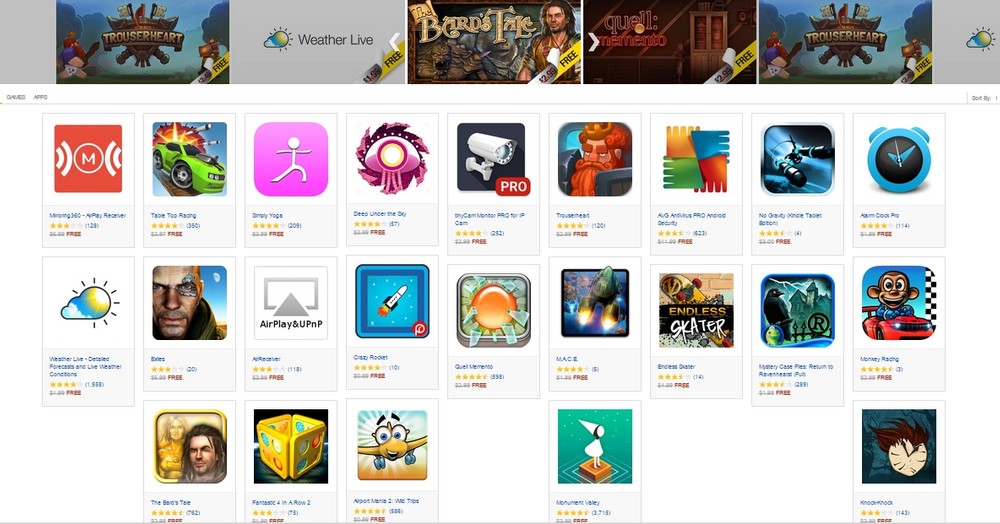Expand the Sort By dropdown
The height and width of the screenshot is (524, 1000).
pos(983,98)
